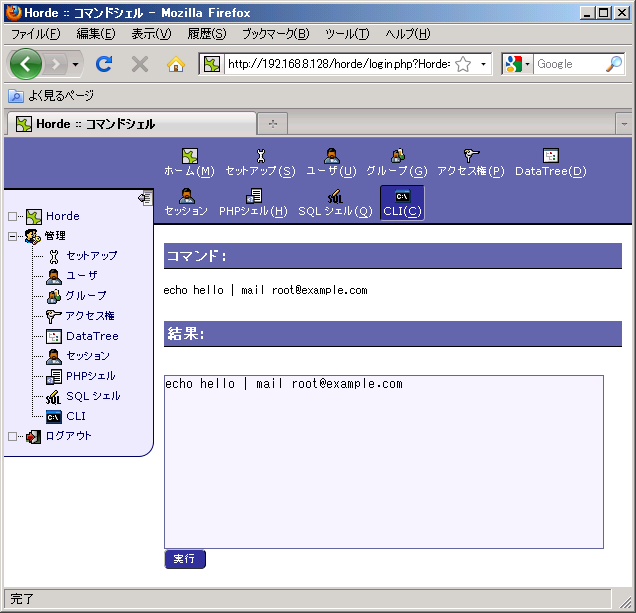Open ユーザ(U) icon in top menu

click(331, 155)
